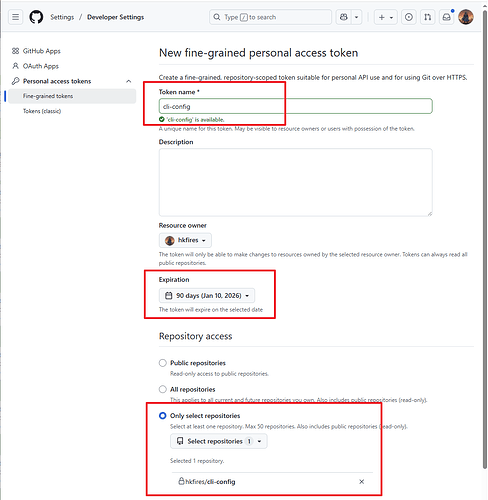Viewport: 488px width, 500px height.
Task: Open the Issues circle icon
Action: (x=409, y=17)
